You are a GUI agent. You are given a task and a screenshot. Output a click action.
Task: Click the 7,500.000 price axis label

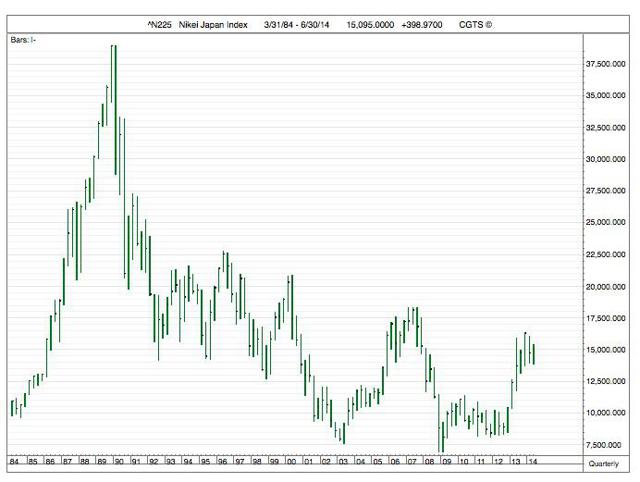click(x=606, y=445)
